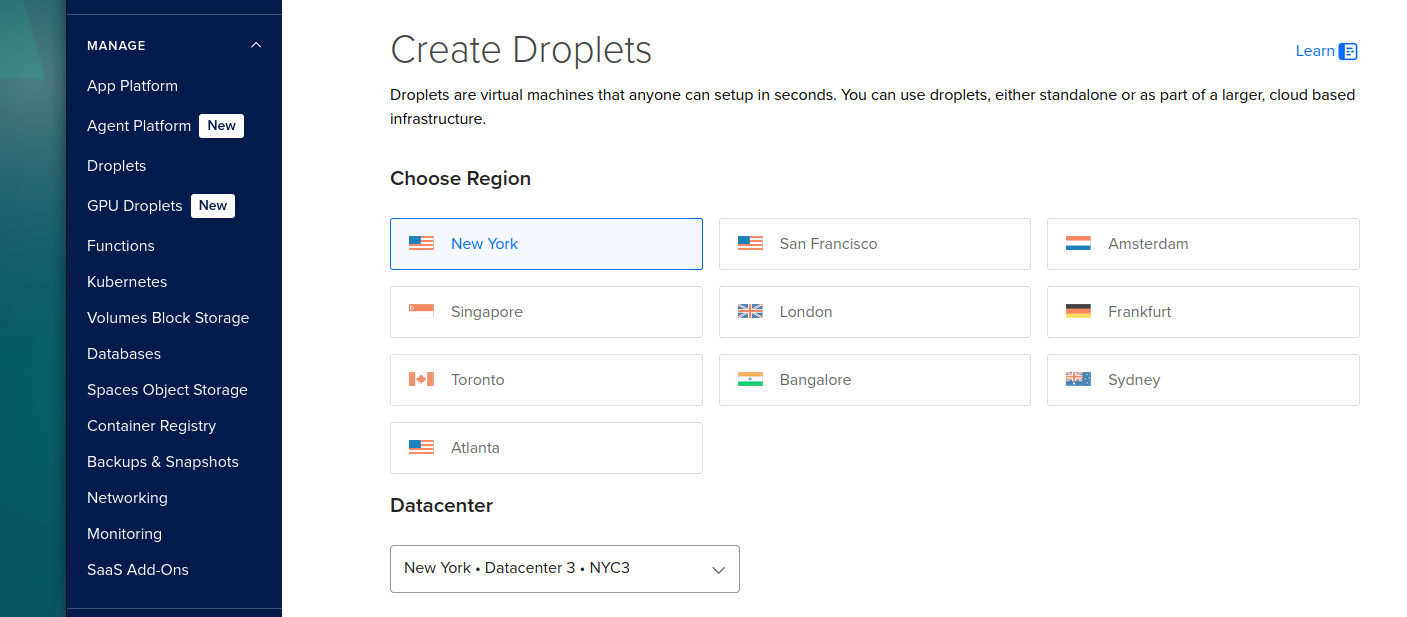The height and width of the screenshot is (617, 1407).
Task: Click New badge next to Agent Platform
Action: tap(222, 126)
